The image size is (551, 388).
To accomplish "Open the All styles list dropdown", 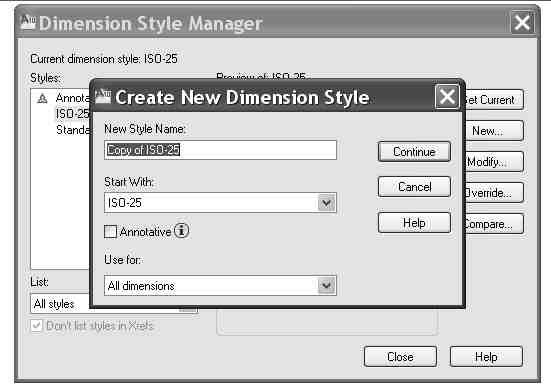I will (114, 303).
